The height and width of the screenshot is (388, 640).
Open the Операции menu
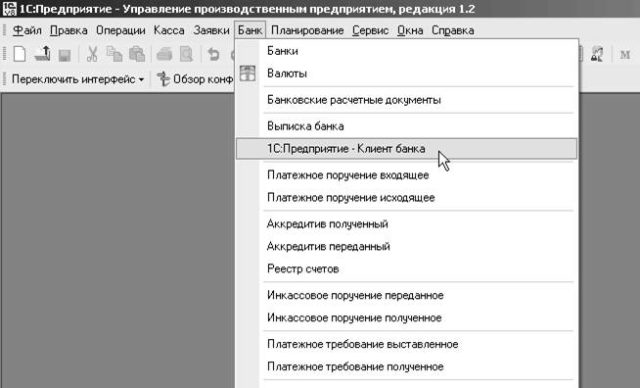(x=120, y=31)
